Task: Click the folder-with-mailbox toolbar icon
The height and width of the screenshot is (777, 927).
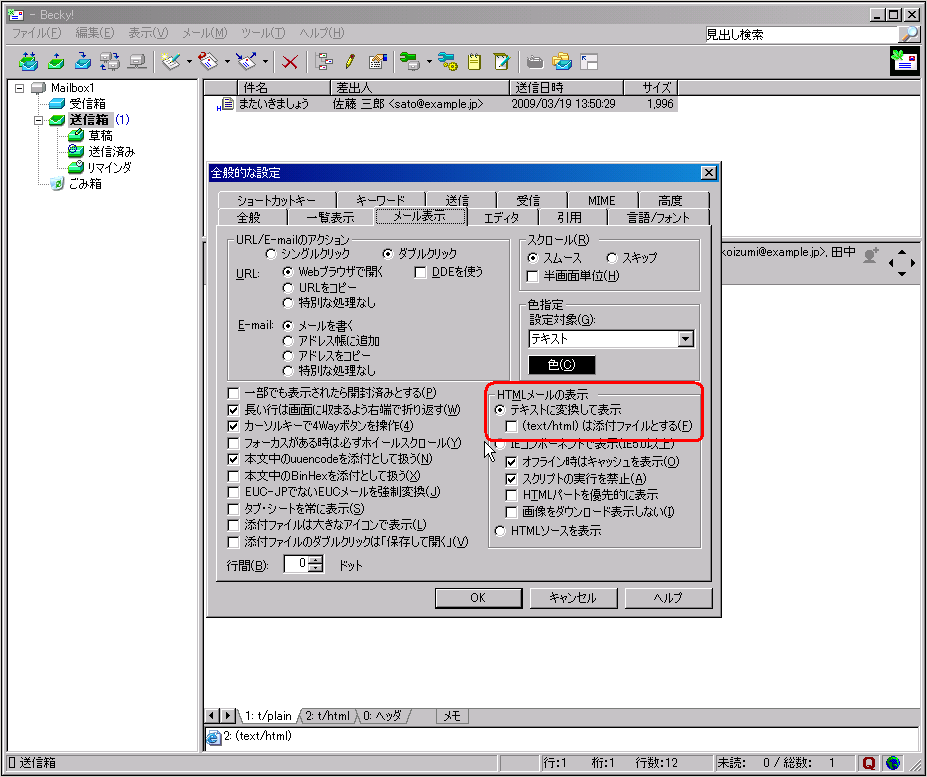Action: (x=562, y=61)
